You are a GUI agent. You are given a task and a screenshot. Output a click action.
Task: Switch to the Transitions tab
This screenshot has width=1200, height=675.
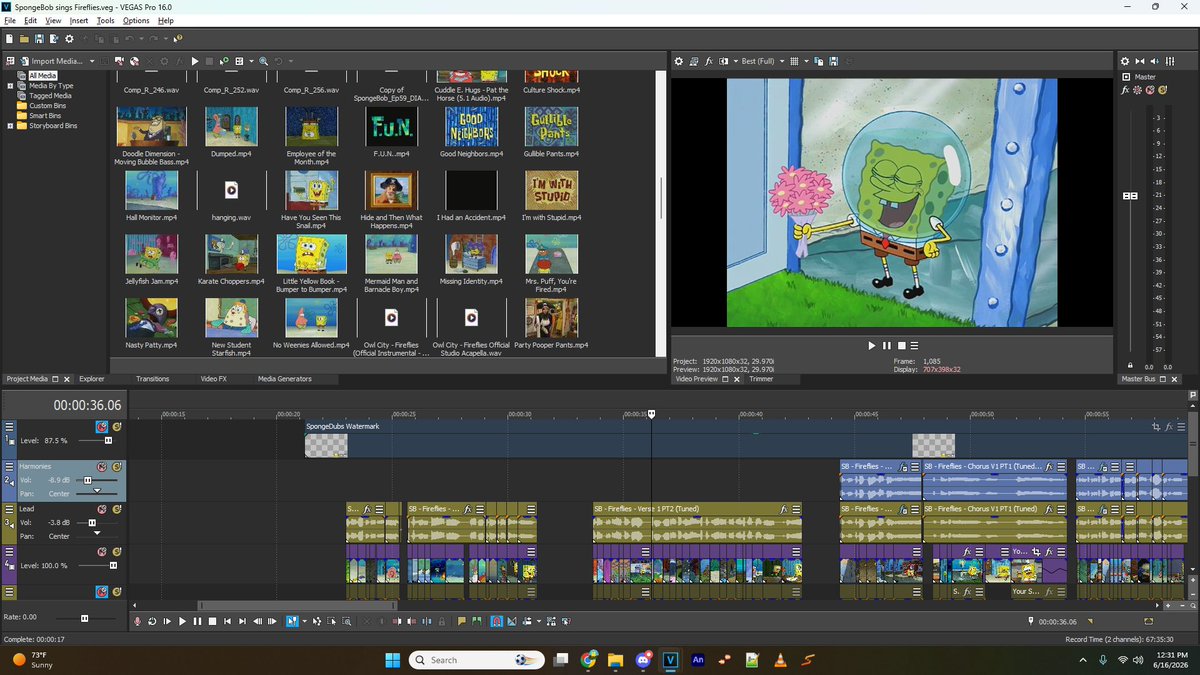pos(153,379)
